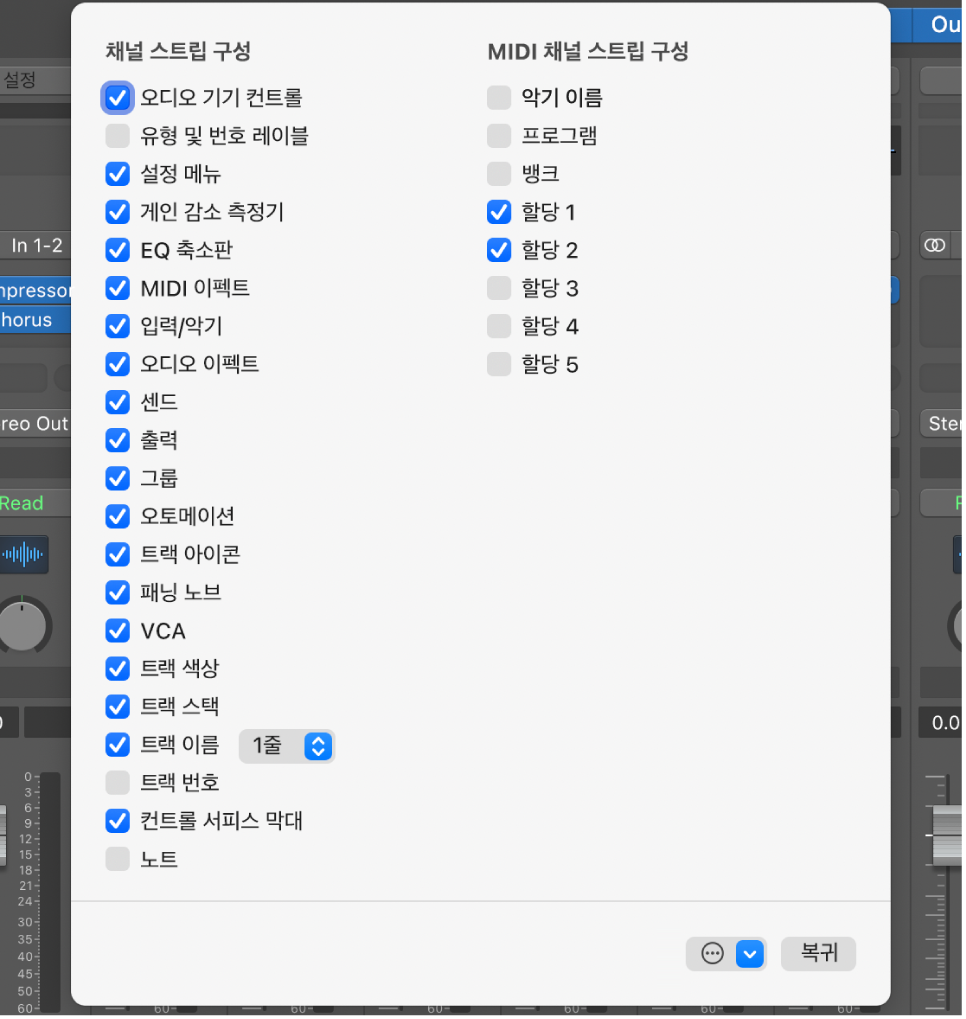The image size is (966, 1019).
Task: Uncheck the 그룹 checkbox
Action: point(118,478)
